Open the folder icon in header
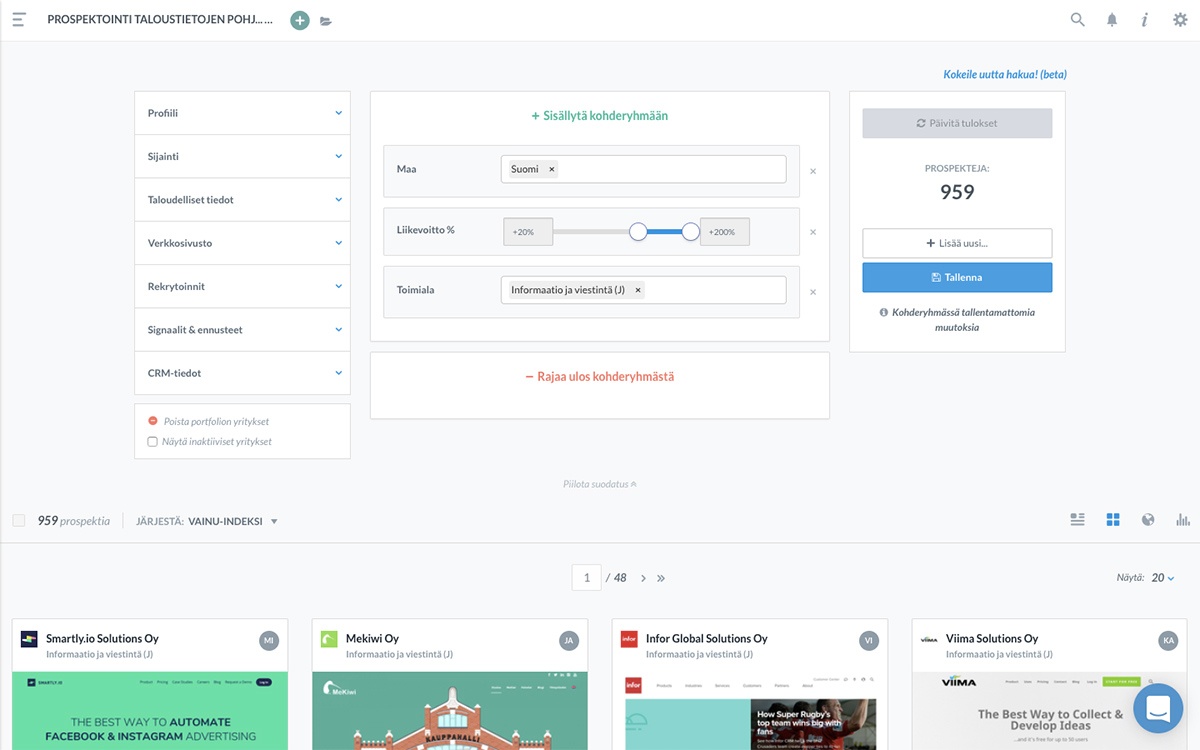 [326, 21]
